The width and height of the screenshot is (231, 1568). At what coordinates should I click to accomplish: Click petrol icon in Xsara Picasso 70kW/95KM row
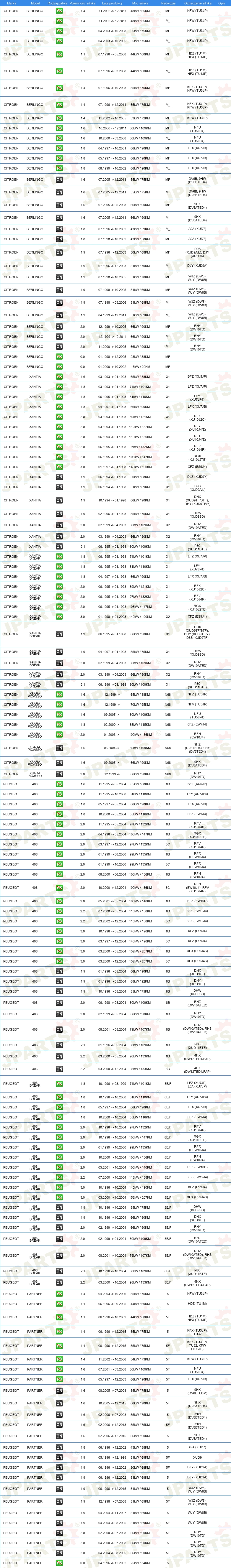(x=59, y=705)
